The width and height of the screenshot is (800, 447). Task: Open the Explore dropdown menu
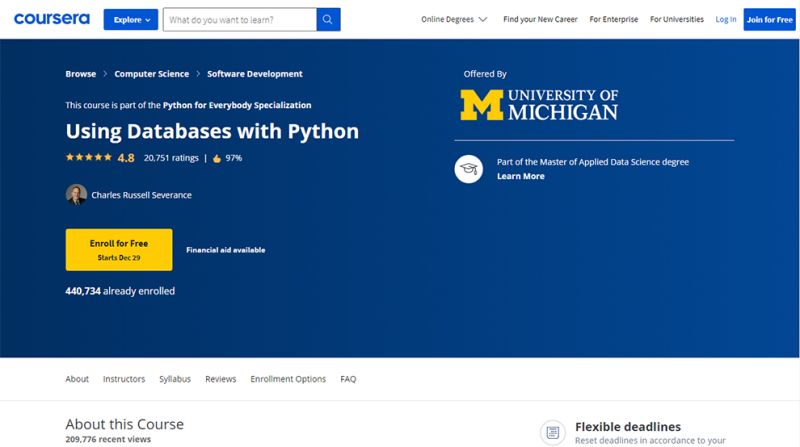pyautogui.click(x=131, y=19)
